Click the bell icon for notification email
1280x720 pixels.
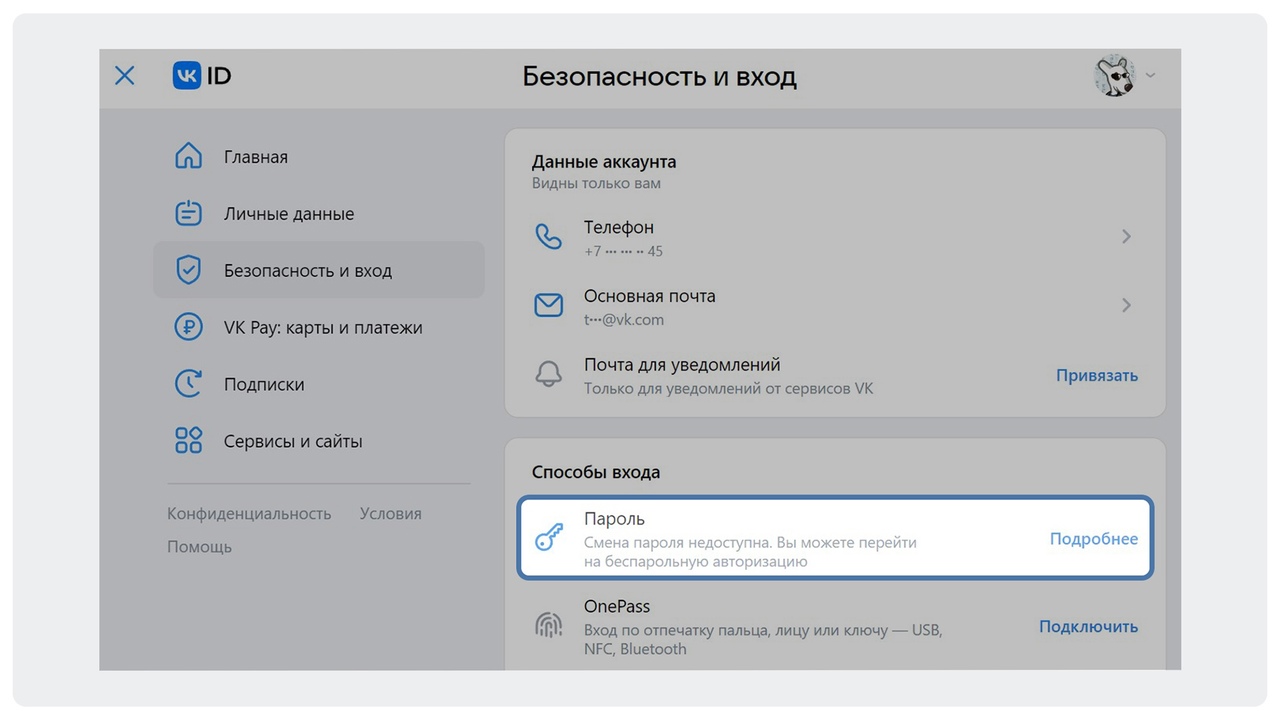click(548, 374)
